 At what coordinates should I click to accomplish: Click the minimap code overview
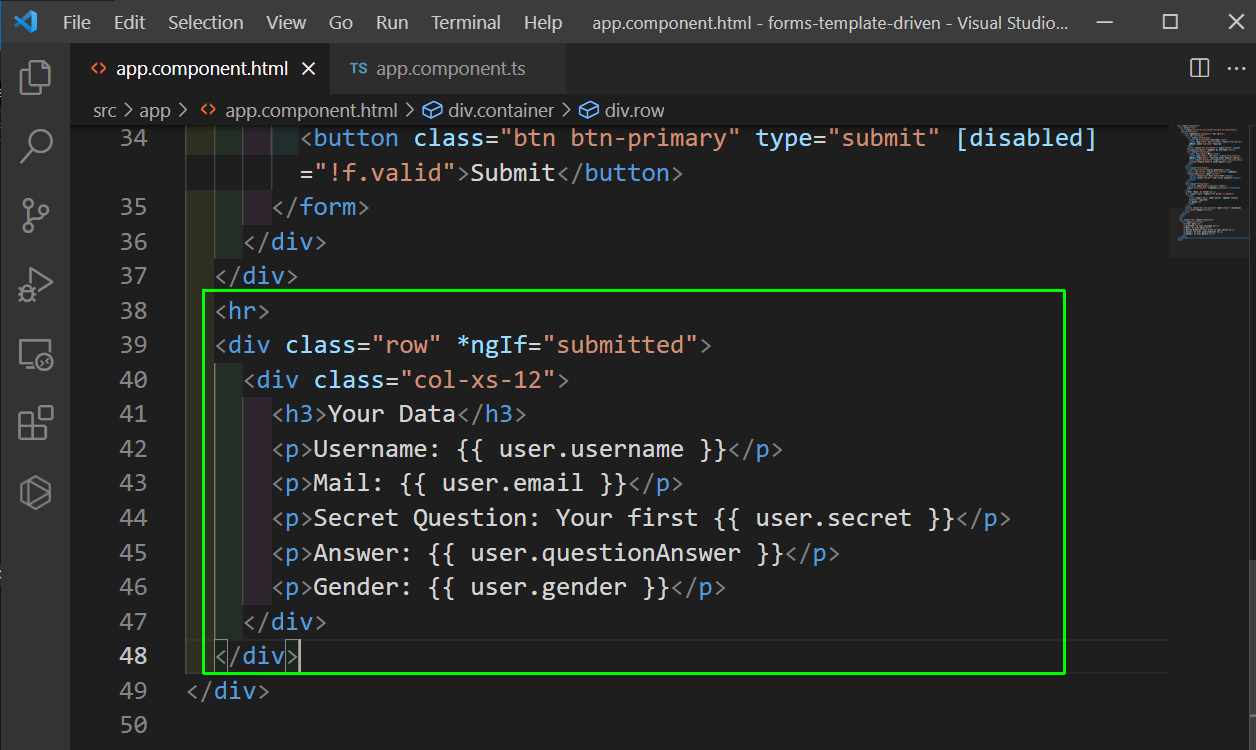(x=1210, y=182)
